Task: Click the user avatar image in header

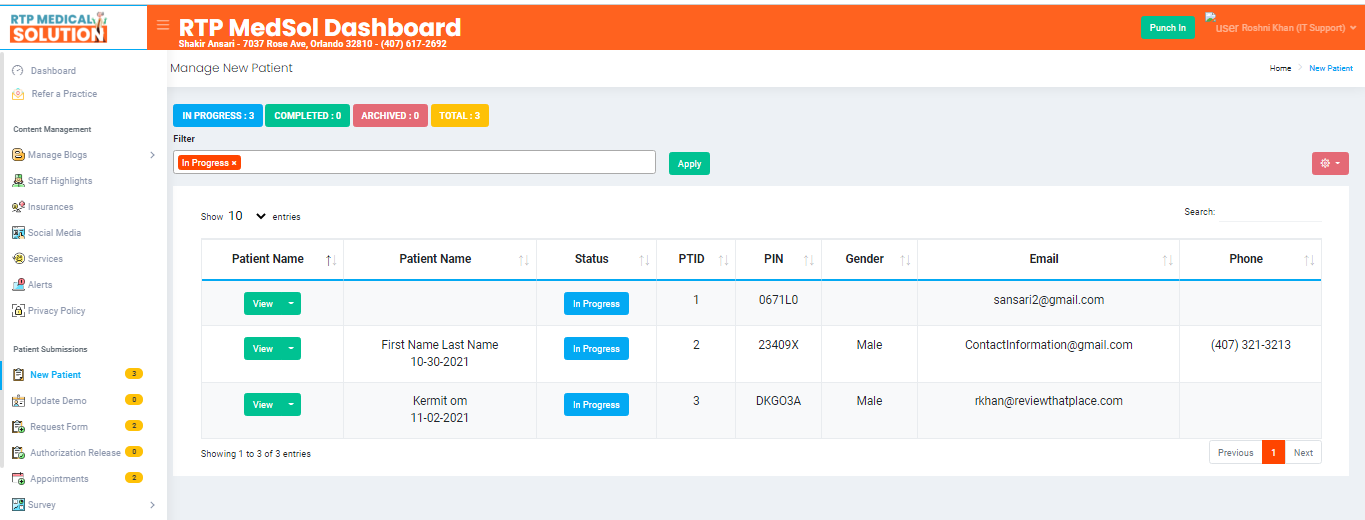Action: coord(1221,23)
